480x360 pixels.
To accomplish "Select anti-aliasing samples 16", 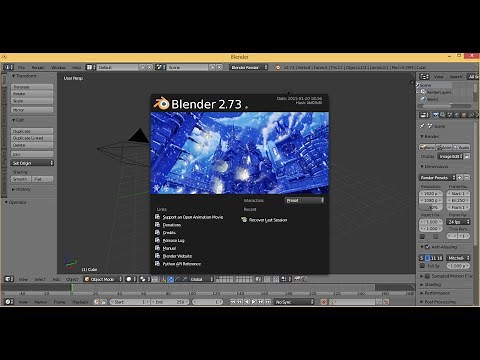I will pyautogui.click(x=440, y=258).
